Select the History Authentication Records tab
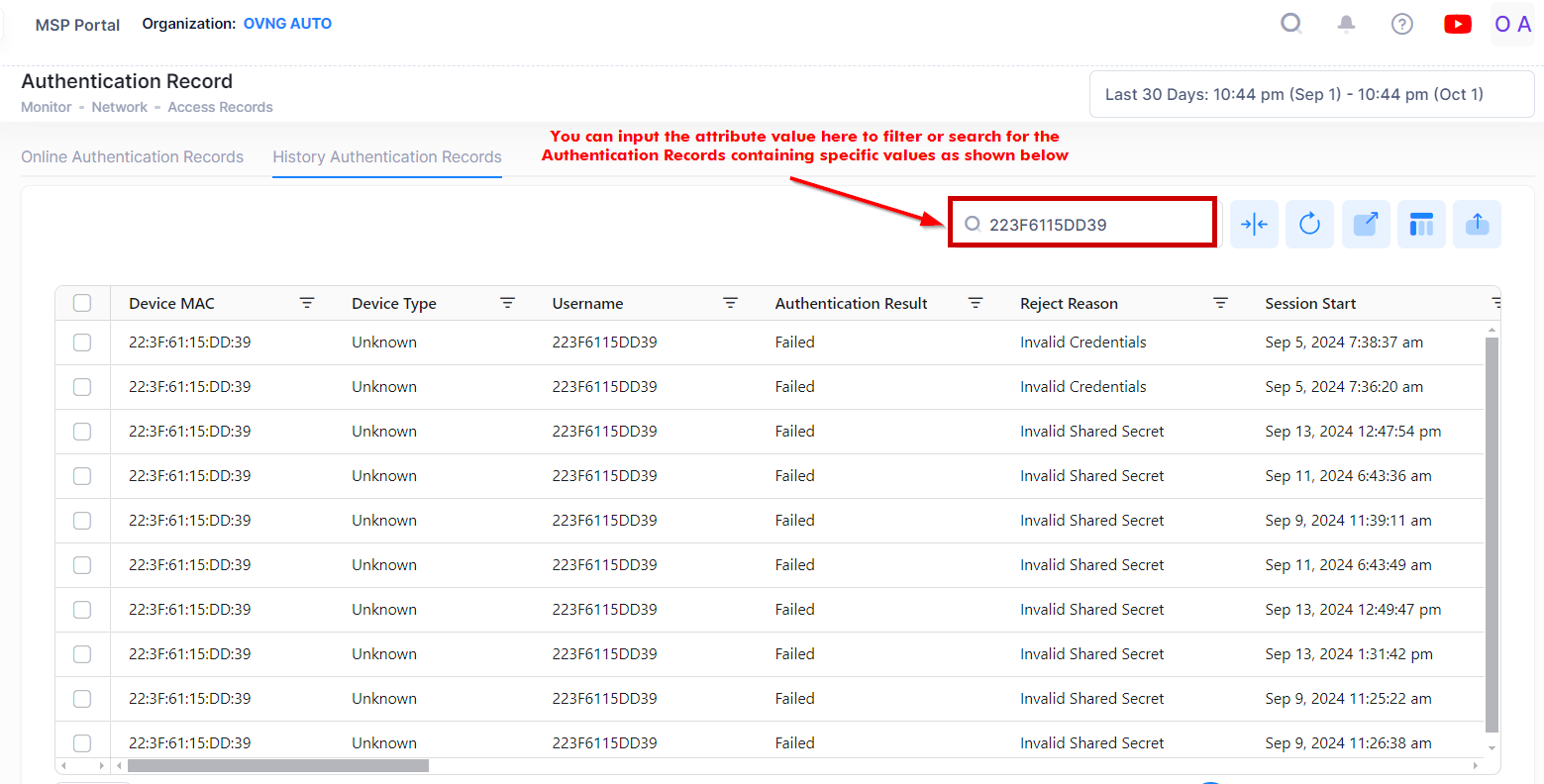1544x784 pixels. pos(386,156)
